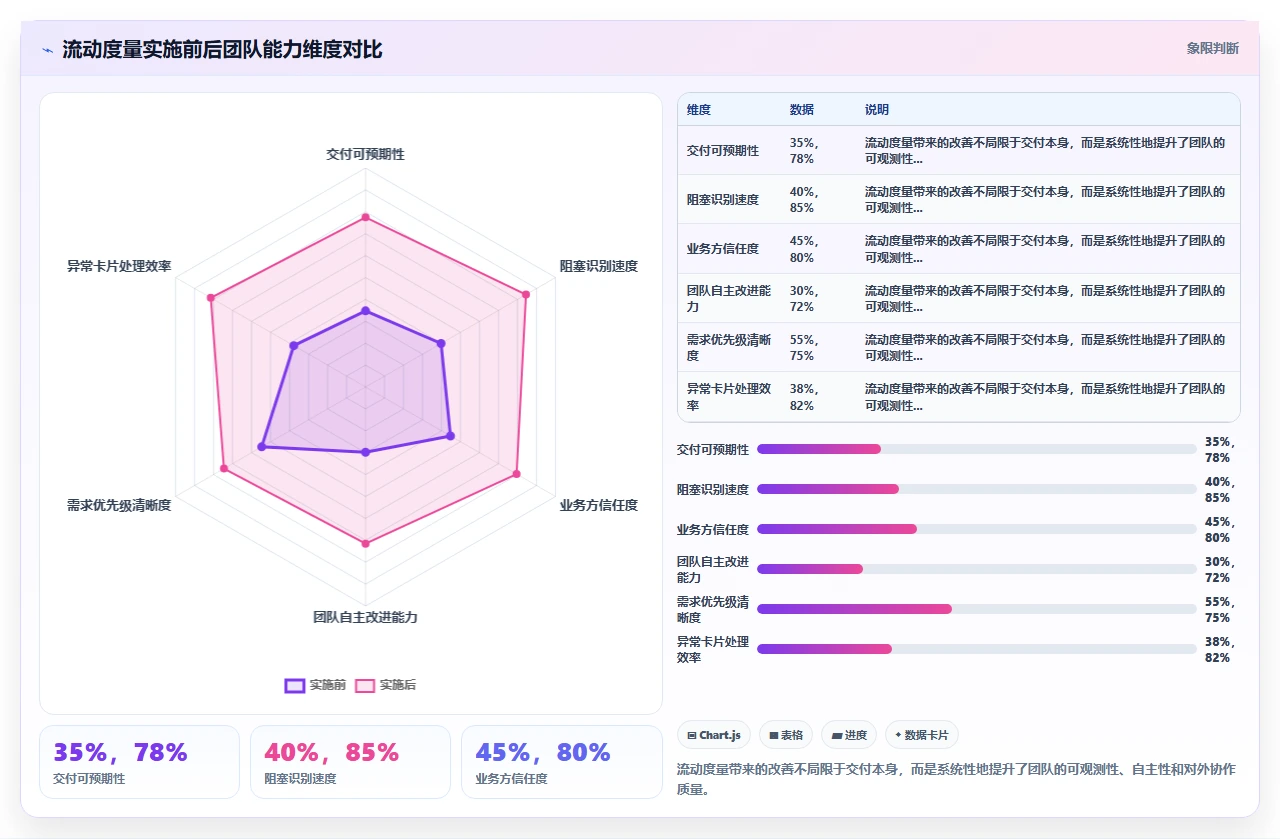This screenshot has height=839, width=1280.
Task: Click the 业务方信任度 label on the radar chart
Action: (599, 505)
